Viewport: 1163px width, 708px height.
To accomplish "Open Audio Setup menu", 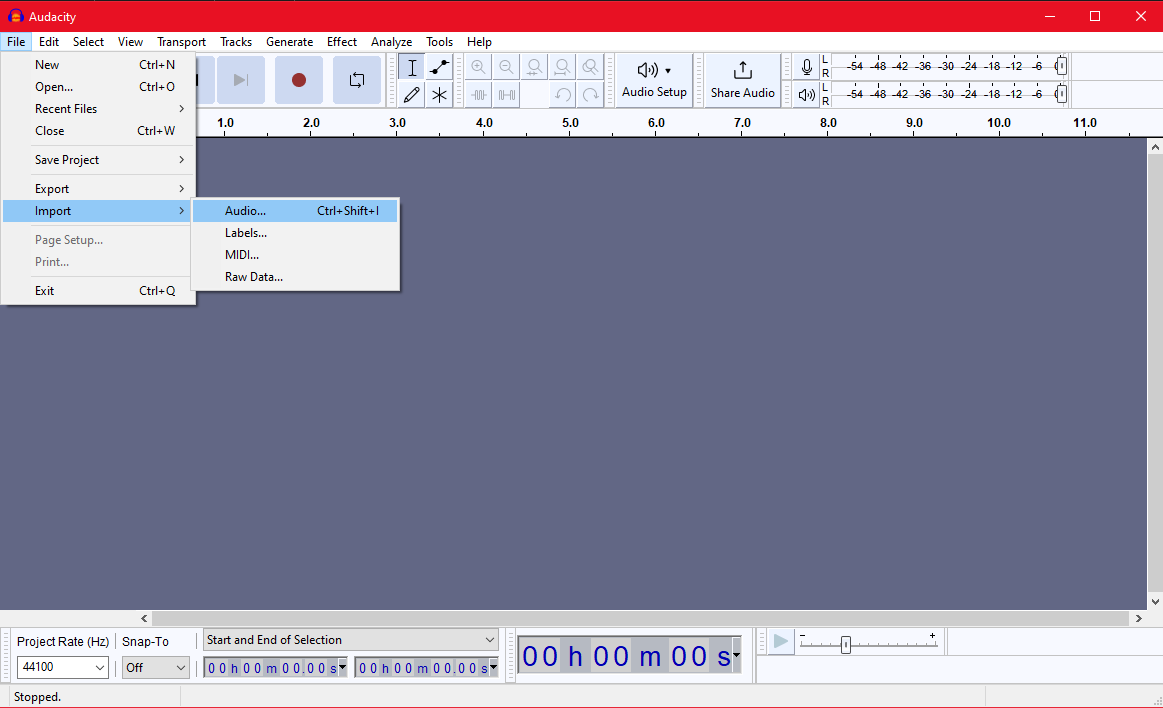I will point(654,80).
